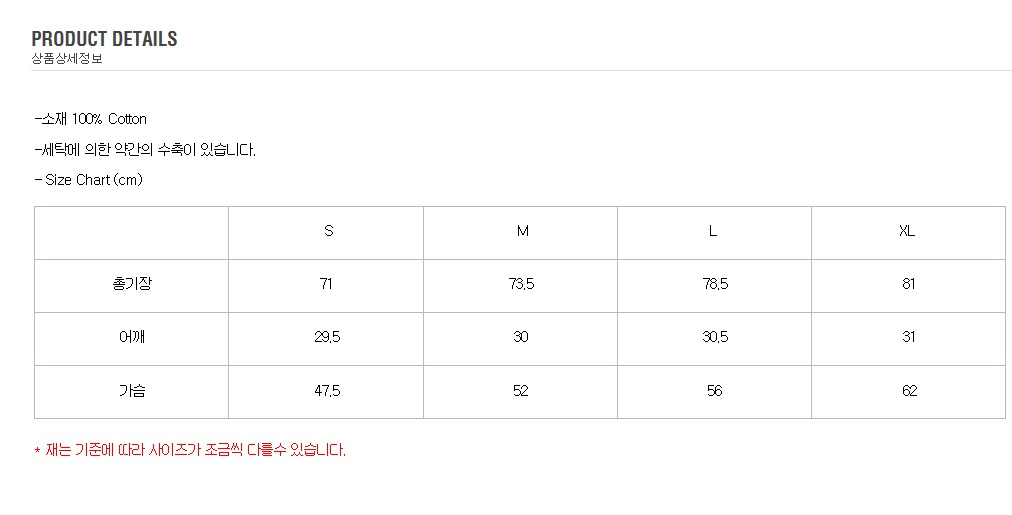Screen dimensions: 1012x515
Task: Click the 세탁 shrinkage notice line
Action: coord(145,150)
